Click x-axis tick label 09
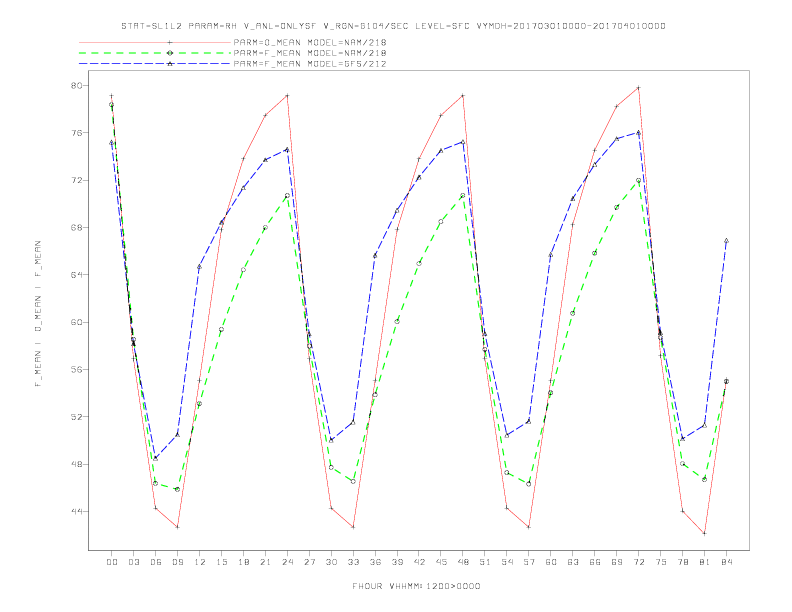The width and height of the screenshot is (792, 612). 178,562
